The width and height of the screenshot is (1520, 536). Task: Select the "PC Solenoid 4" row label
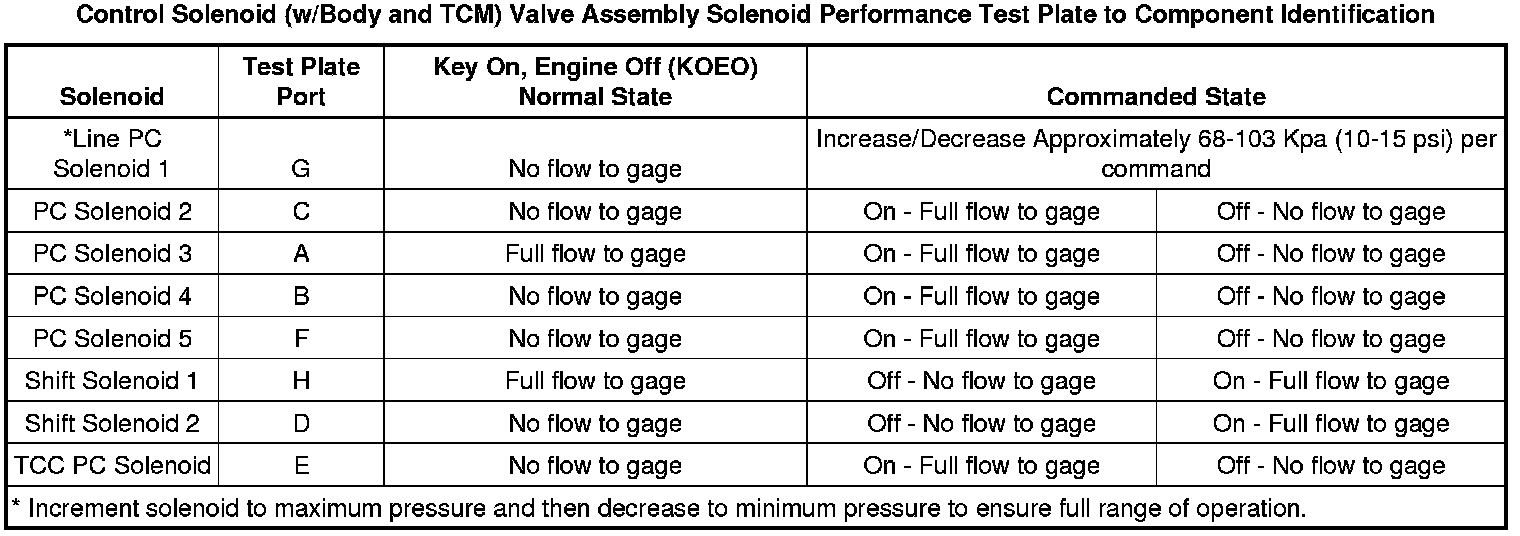112,297
